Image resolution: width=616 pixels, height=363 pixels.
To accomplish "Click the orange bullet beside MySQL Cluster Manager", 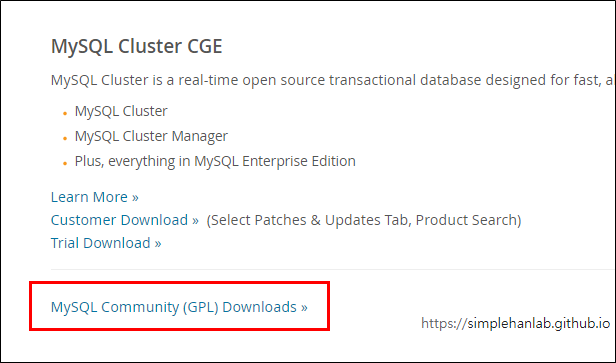I will [65, 138].
